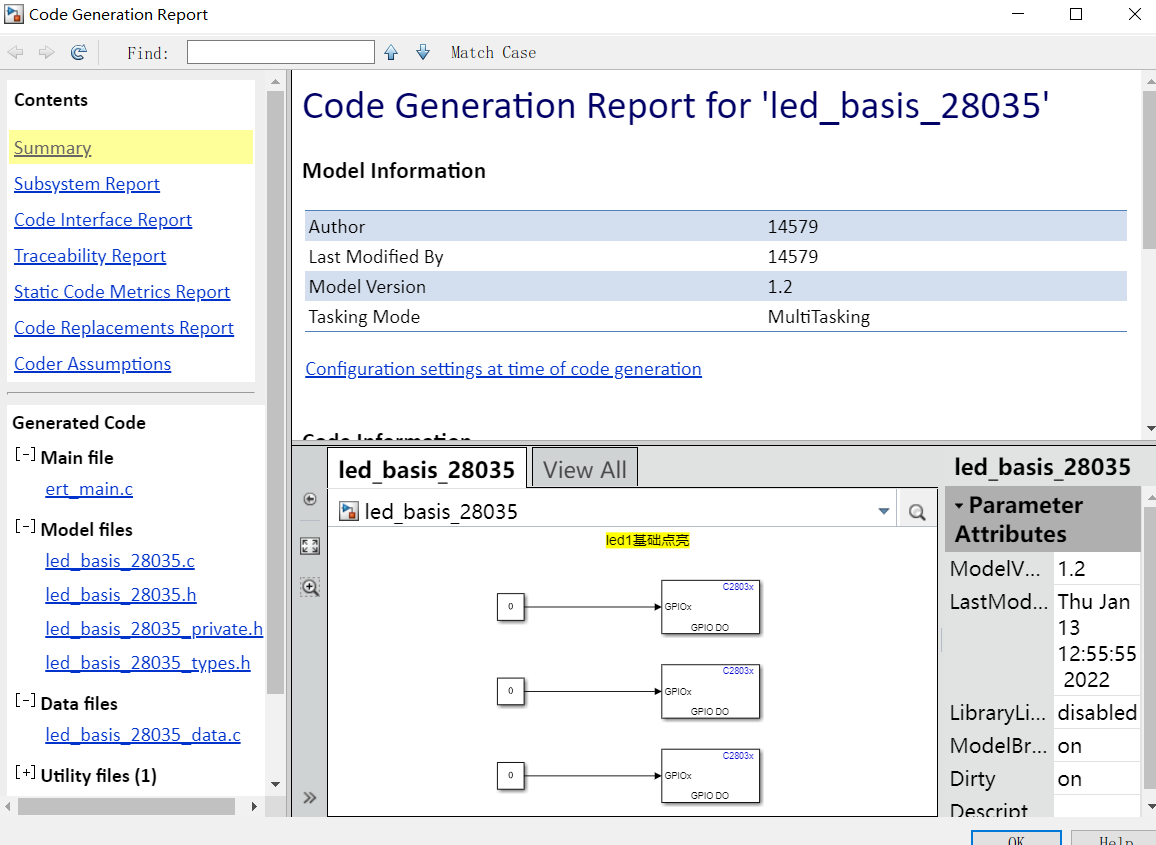Click the Model Version value 1.2
Image resolution: width=1156 pixels, height=845 pixels.
pyautogui.click(x=780, y=287)
